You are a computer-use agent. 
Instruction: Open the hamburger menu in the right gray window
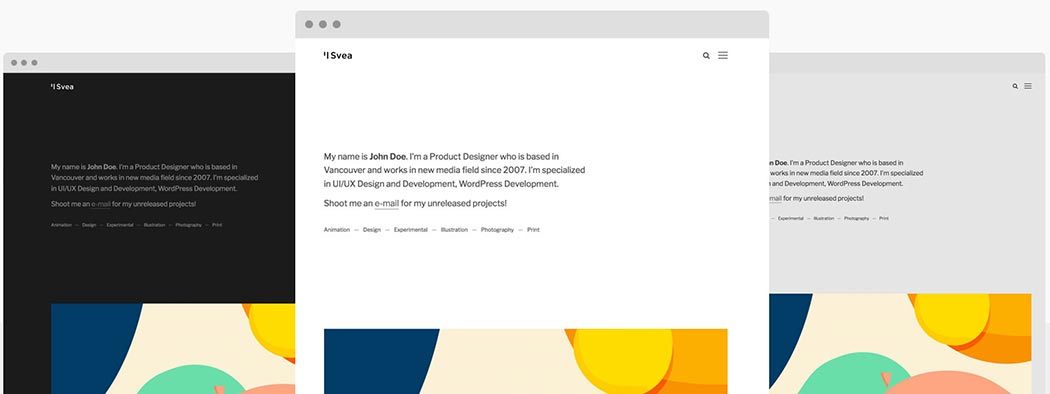(x=1028, y=86)
